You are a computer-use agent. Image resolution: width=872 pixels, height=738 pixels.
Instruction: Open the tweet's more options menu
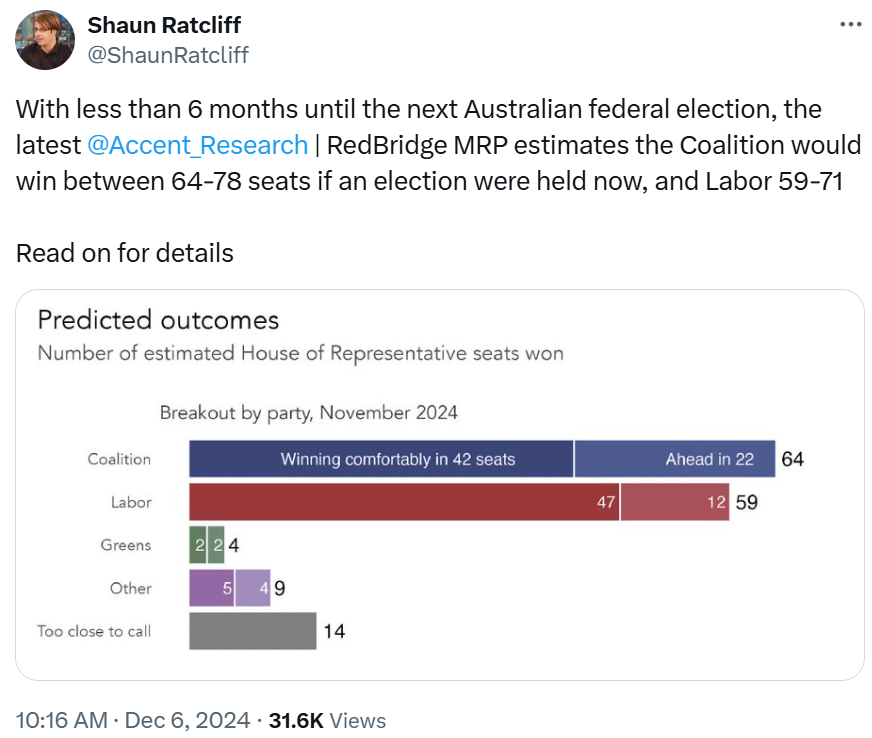pos(849,25)
